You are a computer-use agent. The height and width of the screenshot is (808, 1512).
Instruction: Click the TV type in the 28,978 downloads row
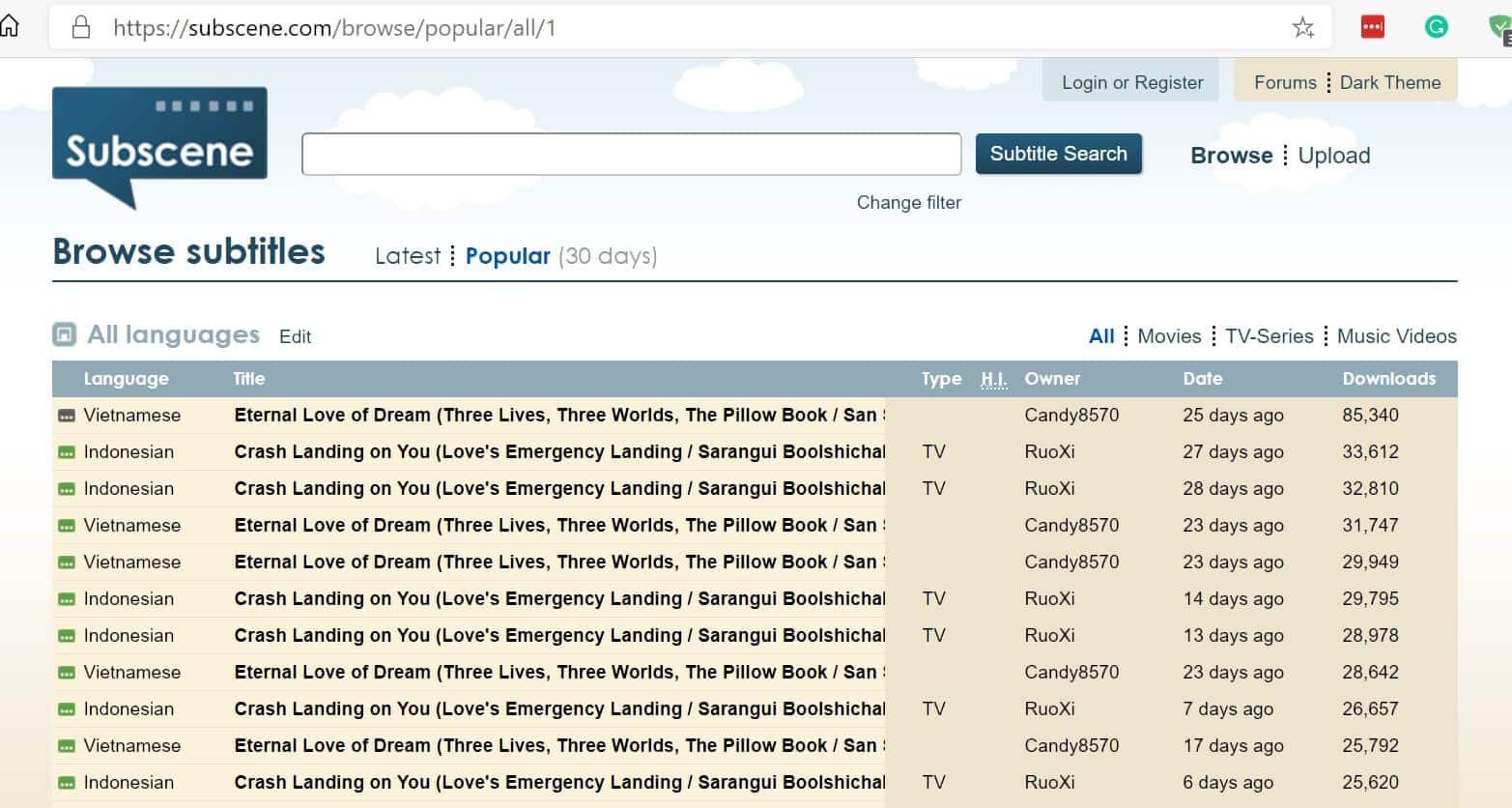coord(933,635)
